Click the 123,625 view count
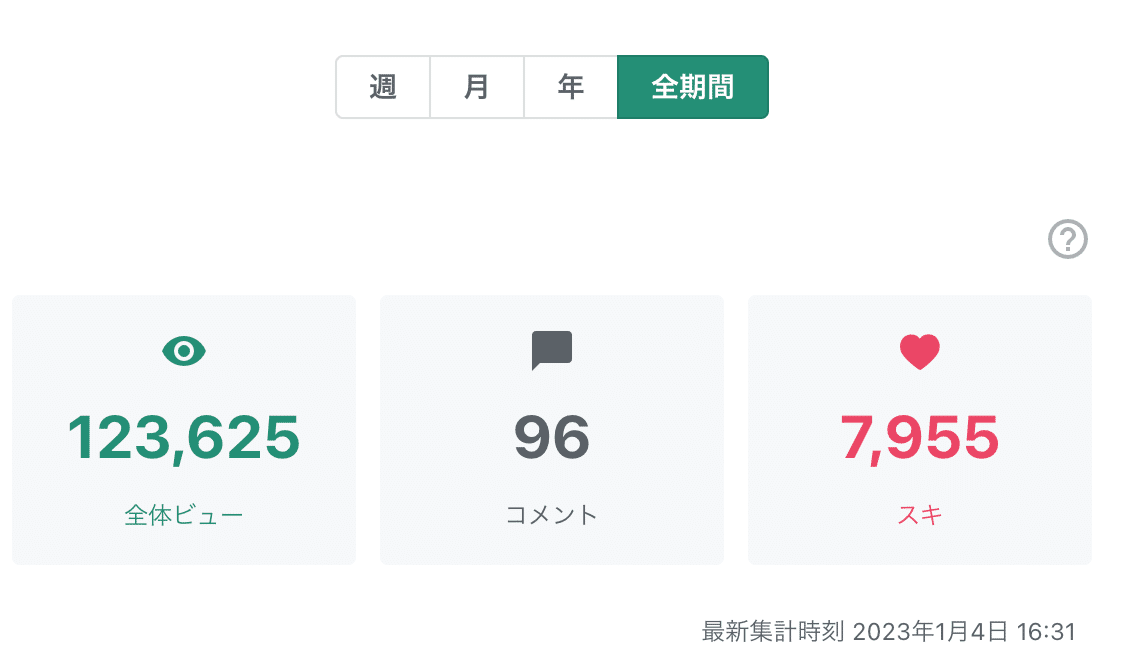1124x660 pixels. pyautogui.click(x=184, y=437)
